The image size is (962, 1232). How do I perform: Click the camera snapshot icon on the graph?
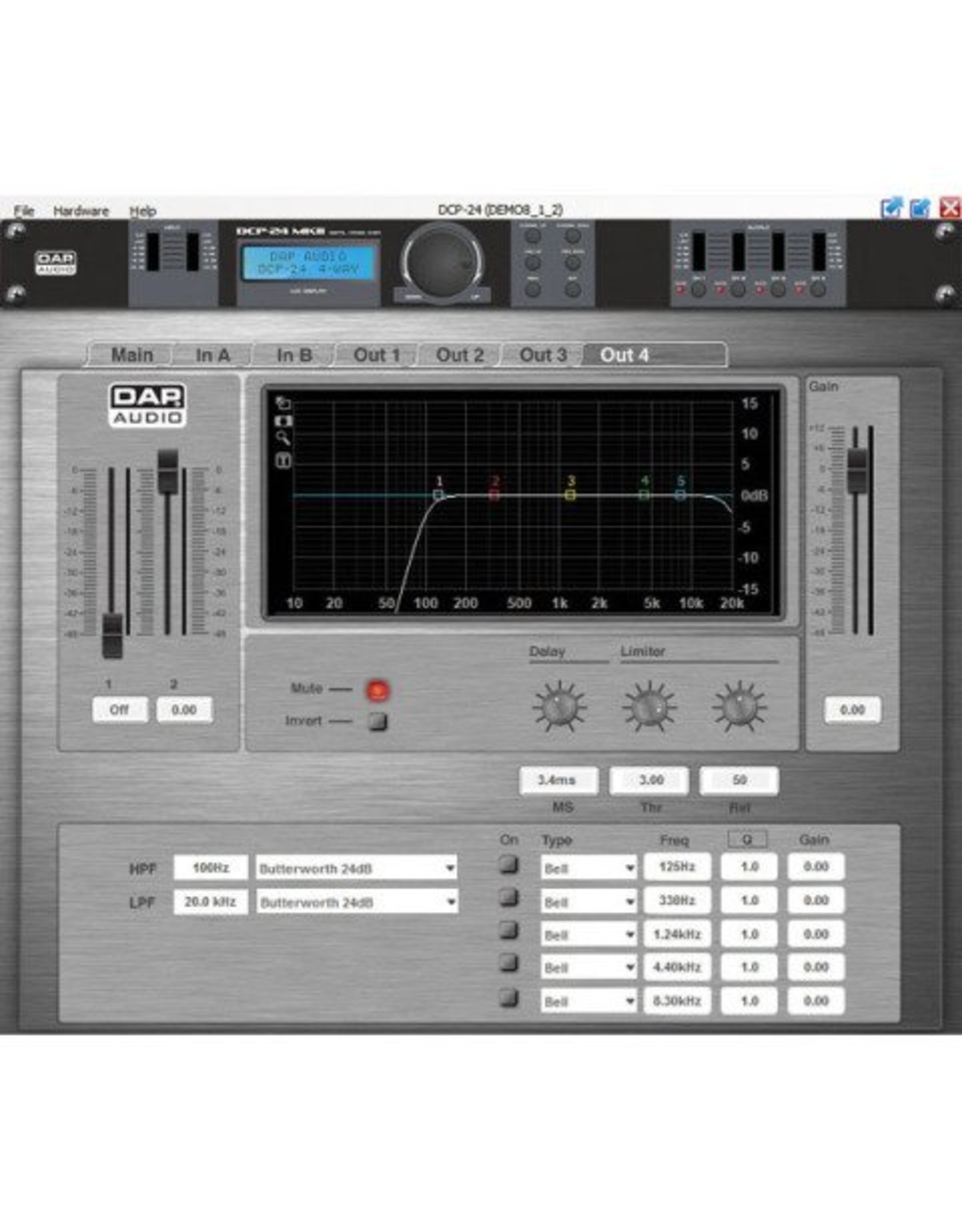coord(283,420)
